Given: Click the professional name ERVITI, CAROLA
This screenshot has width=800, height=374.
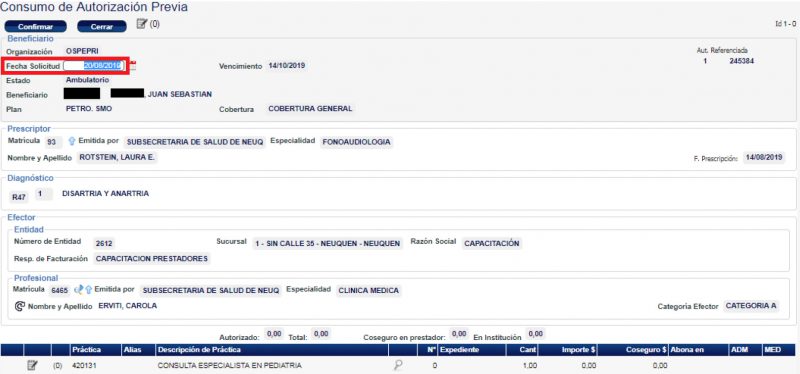Looking at the screenshot, I should point(128,306).
